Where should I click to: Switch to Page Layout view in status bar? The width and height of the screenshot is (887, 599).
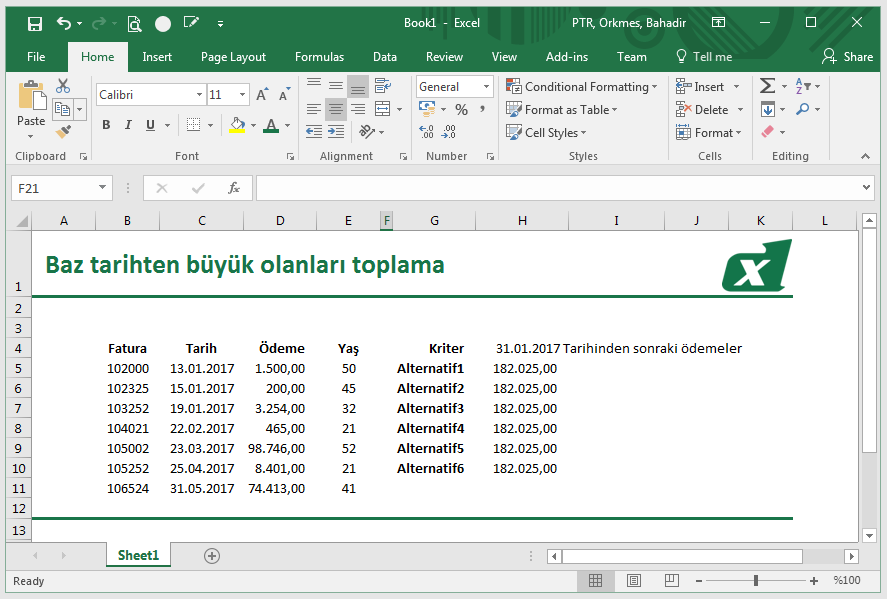[634, 580]
